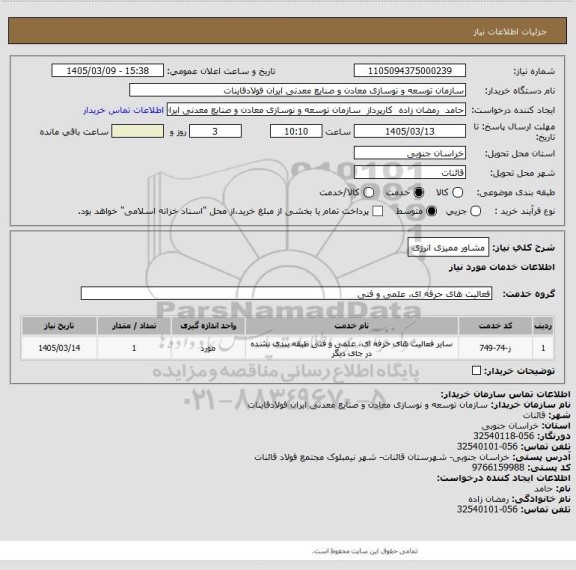576x570 pixels.
Task: Click the واحد اندازه گیری column header
Action: 208,326
